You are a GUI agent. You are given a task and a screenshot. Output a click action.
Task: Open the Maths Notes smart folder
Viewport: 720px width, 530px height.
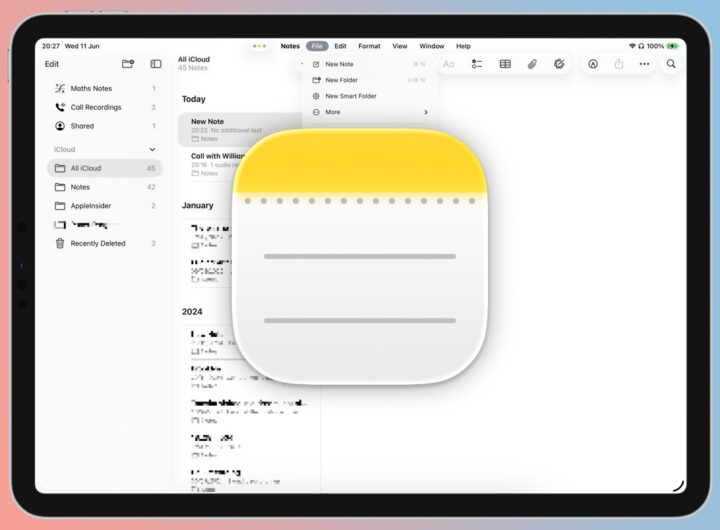point(105,88)
